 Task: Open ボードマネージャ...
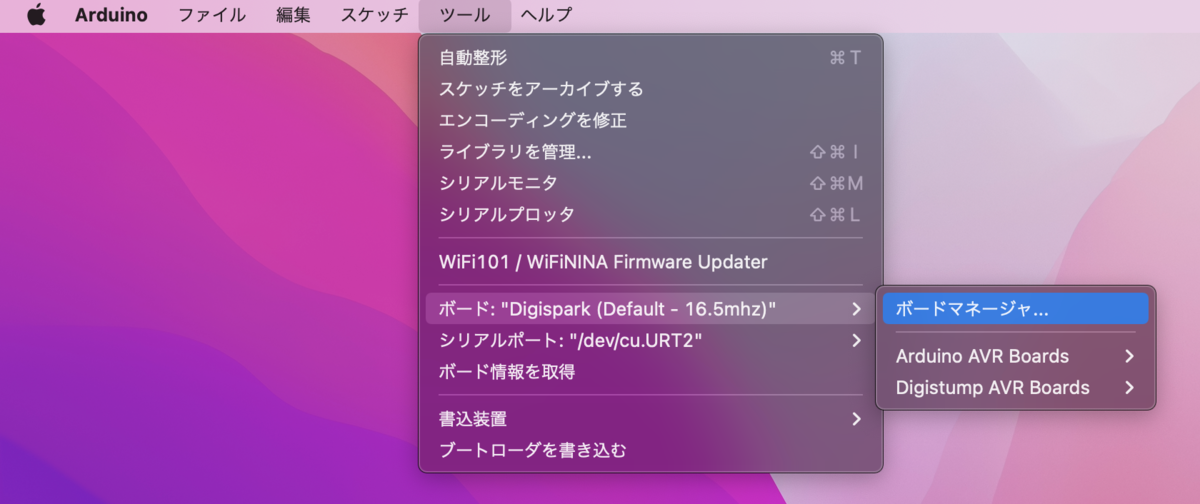[1016, 309]
